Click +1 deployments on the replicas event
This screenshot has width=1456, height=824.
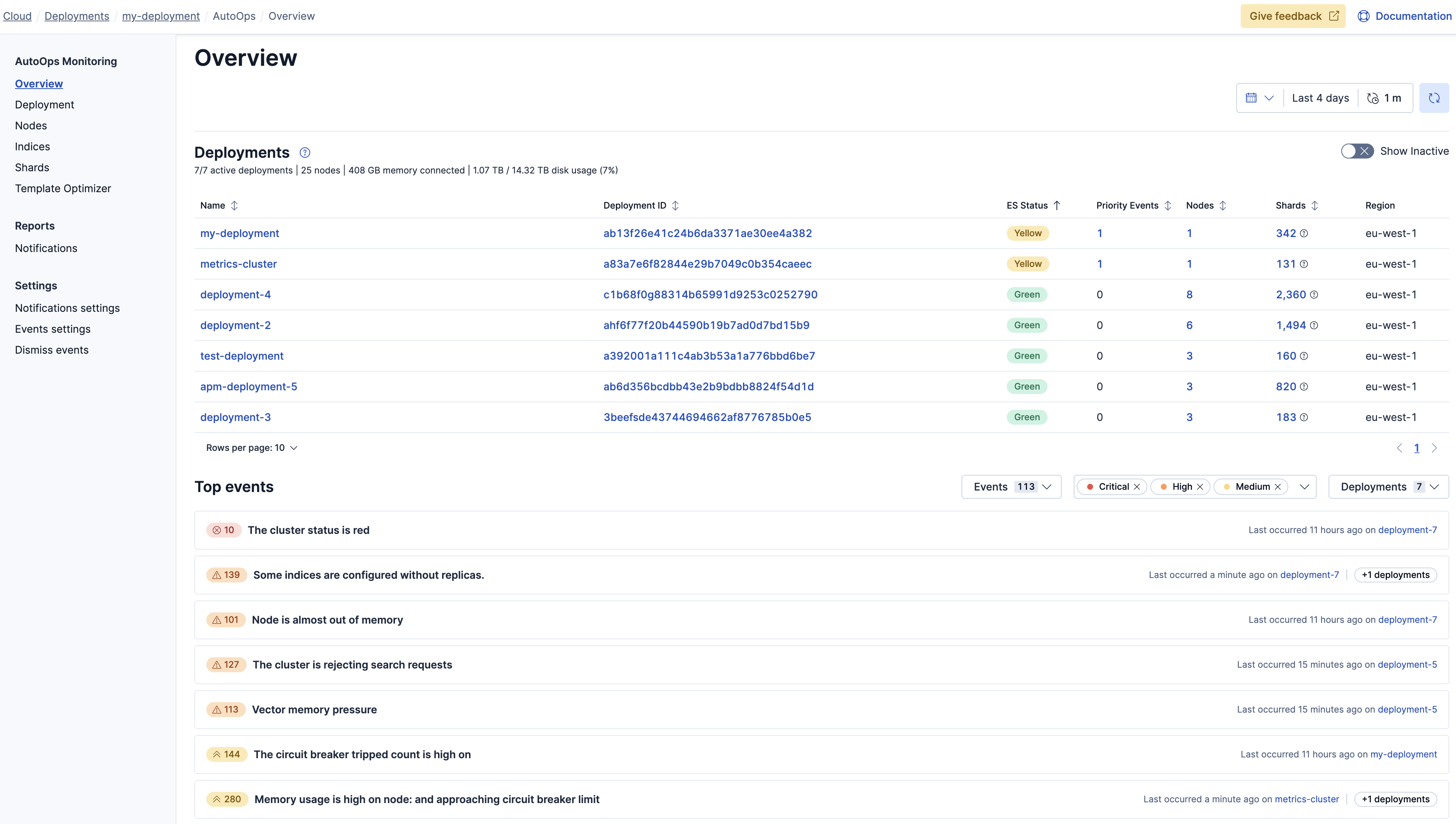[1395, 575]
